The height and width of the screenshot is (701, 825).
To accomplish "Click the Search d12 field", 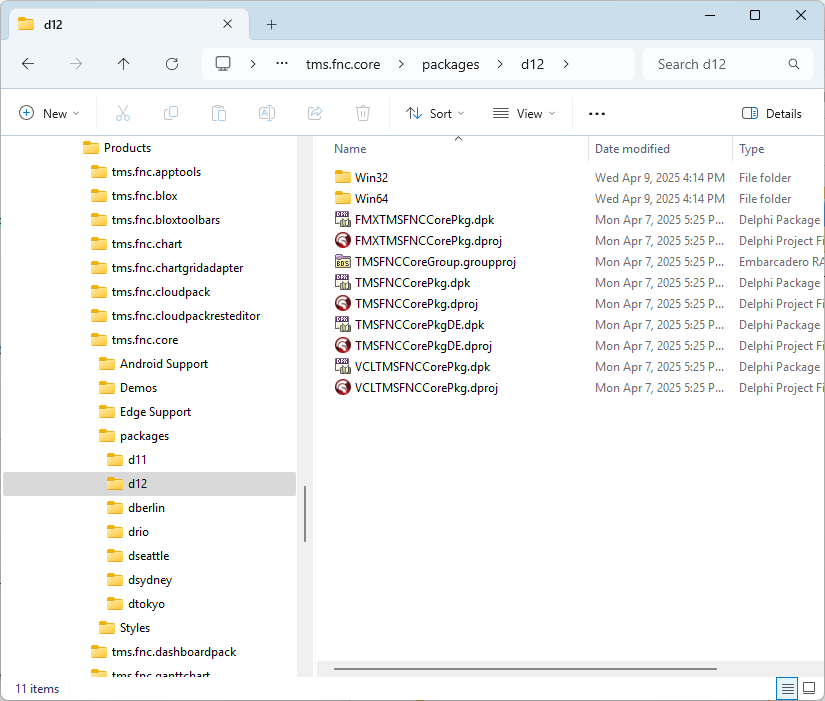I will coord(728,64).
